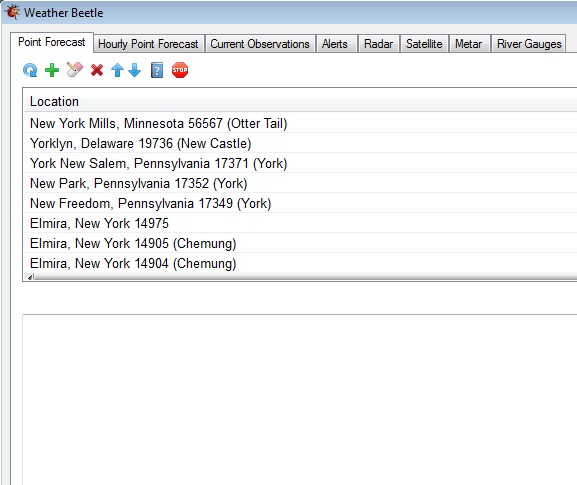Viewport: 577px width, 485px height.
Task: Click the red STOP icon
Action: 180,70
